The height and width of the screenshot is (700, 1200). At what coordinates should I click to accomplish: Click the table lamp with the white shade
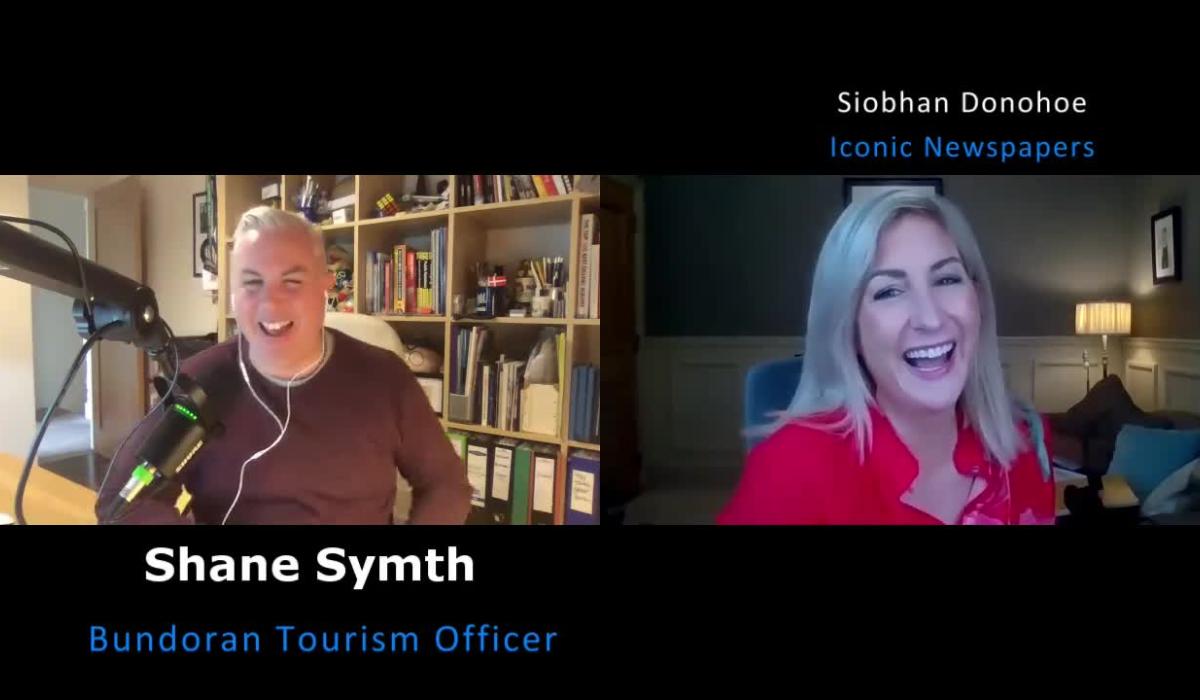pos(1102,320)
